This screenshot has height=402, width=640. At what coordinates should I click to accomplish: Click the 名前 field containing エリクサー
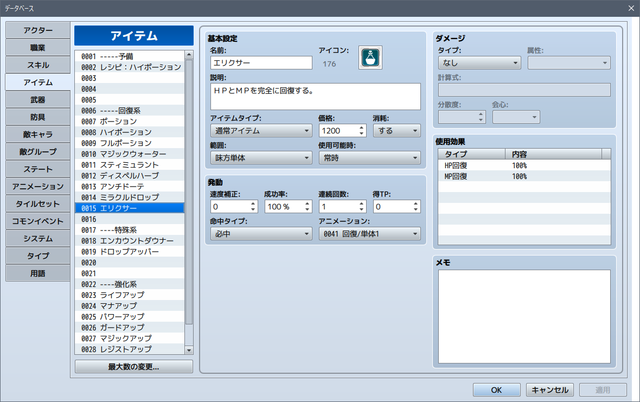pyautogui.click(x=261, y=63)
